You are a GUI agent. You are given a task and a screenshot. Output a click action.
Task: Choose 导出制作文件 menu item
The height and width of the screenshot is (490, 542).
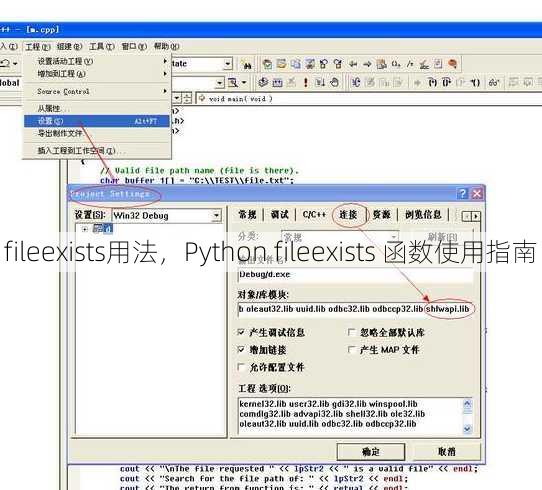coord(97,133)
